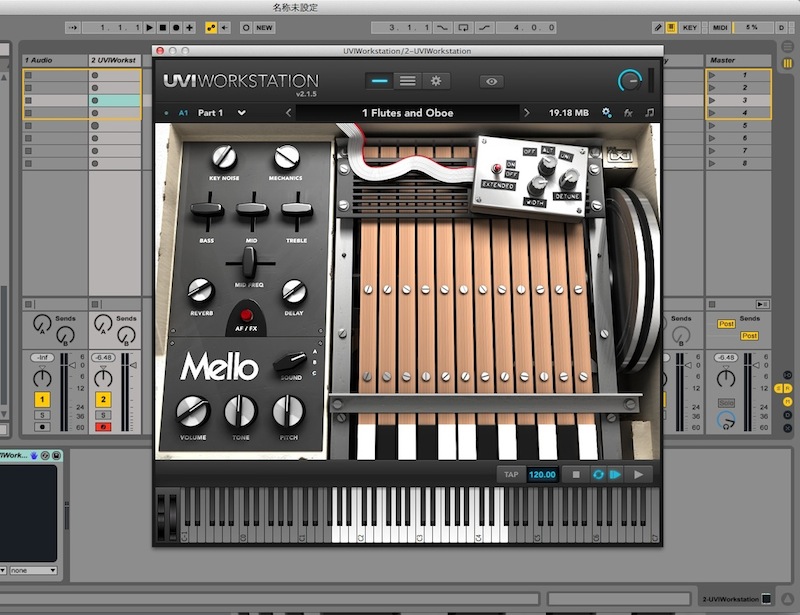
Task: Toggle the Loop switch in transport bar
Action: coord(463,28)
